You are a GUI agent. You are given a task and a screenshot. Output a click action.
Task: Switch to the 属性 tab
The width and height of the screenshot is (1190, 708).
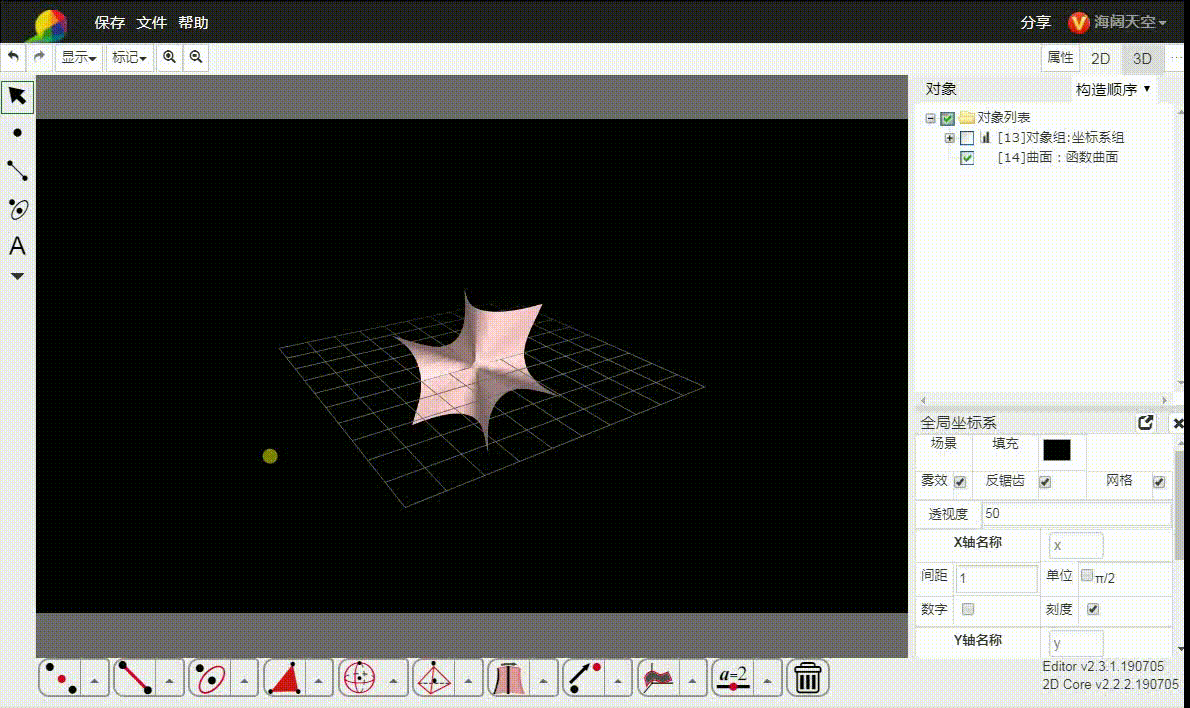click(1060, 58)
